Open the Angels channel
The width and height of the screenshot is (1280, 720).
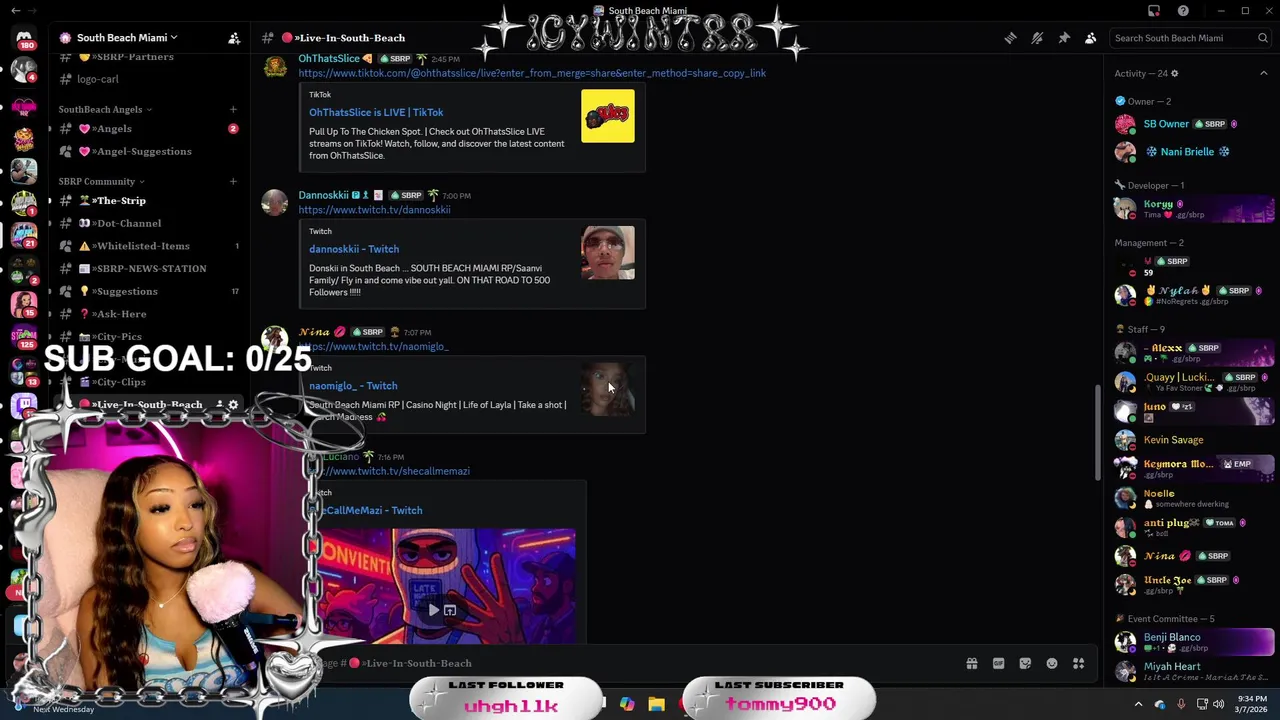pos(148,129)
